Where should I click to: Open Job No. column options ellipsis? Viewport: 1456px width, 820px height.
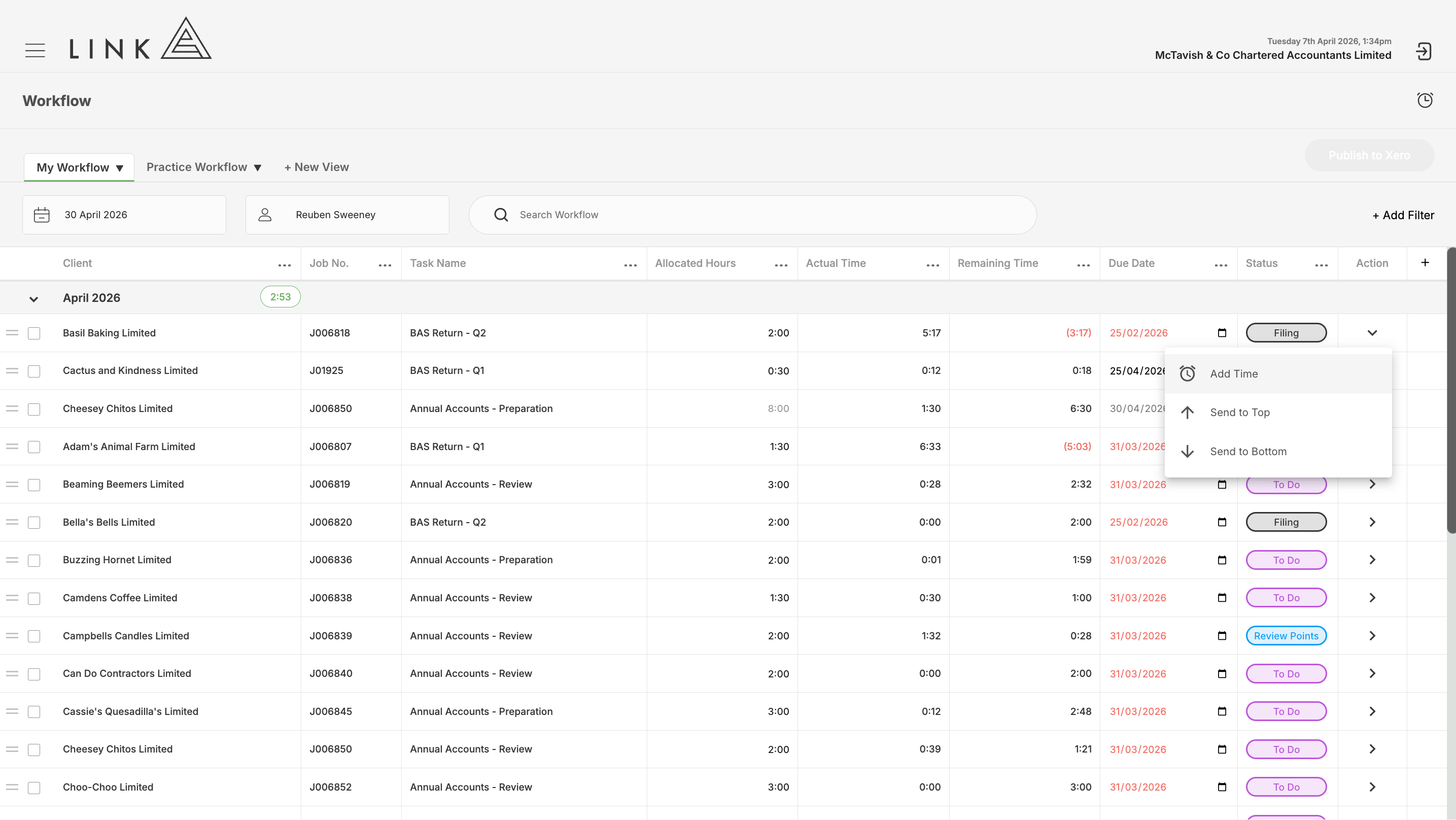385,265
